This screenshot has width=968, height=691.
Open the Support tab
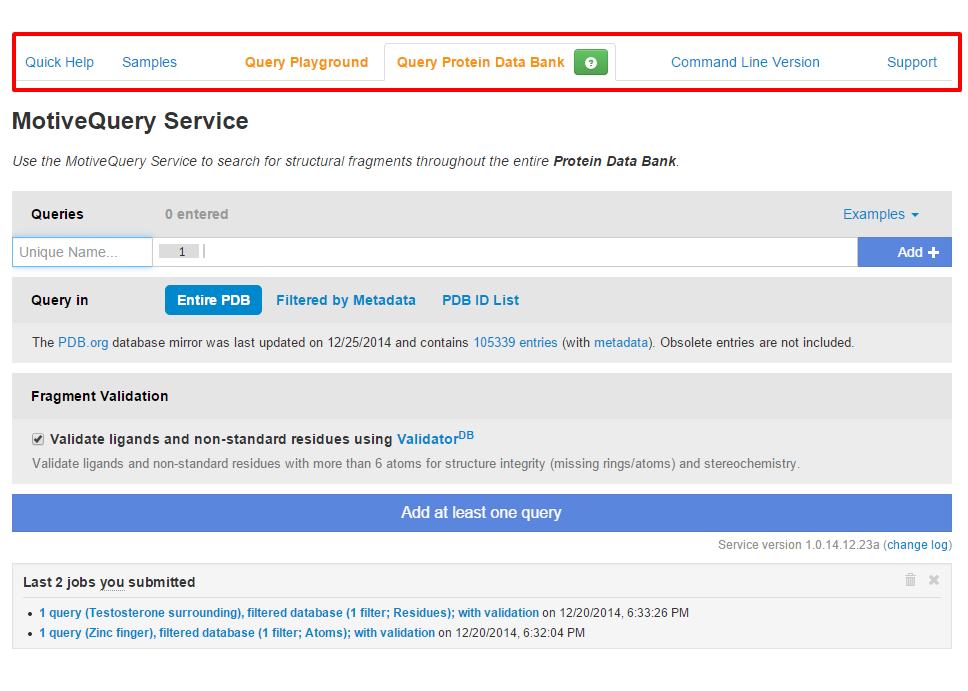(x=912, y=62)
